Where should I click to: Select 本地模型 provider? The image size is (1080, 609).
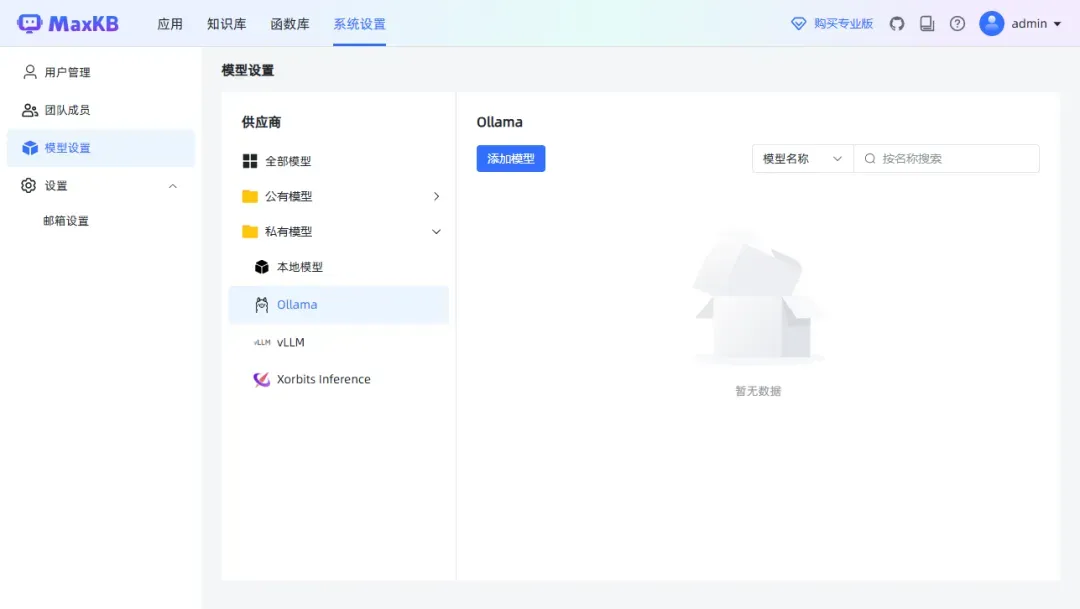338,267
